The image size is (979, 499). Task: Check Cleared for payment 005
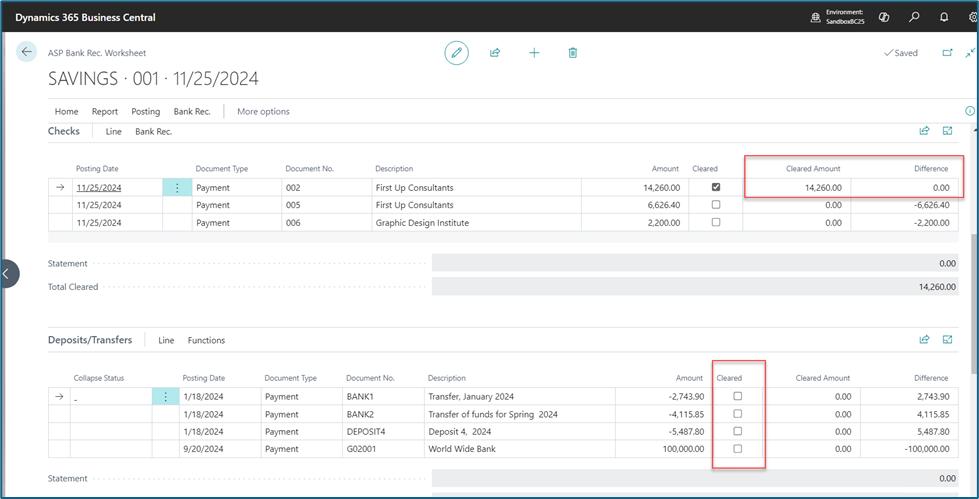coord(716,204)
